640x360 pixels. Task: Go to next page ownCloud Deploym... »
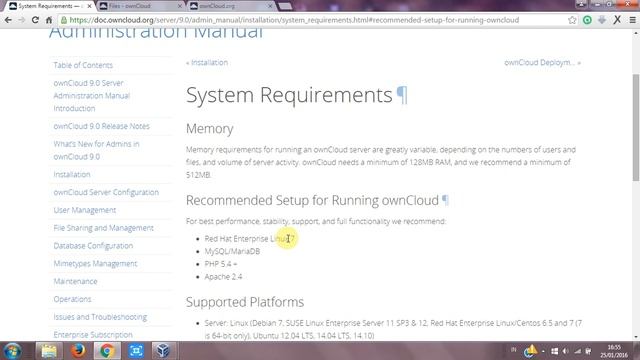click(542, 62)
